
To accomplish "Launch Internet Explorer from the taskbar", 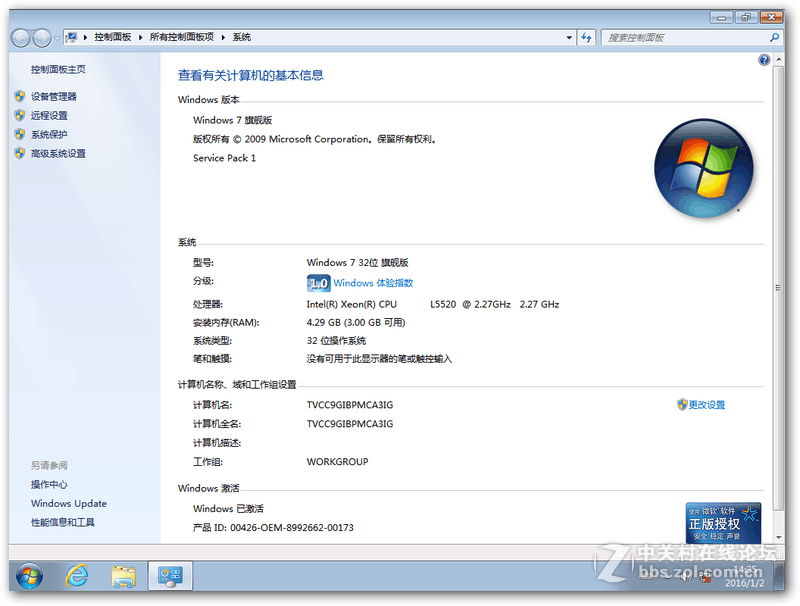I will 76,577.
